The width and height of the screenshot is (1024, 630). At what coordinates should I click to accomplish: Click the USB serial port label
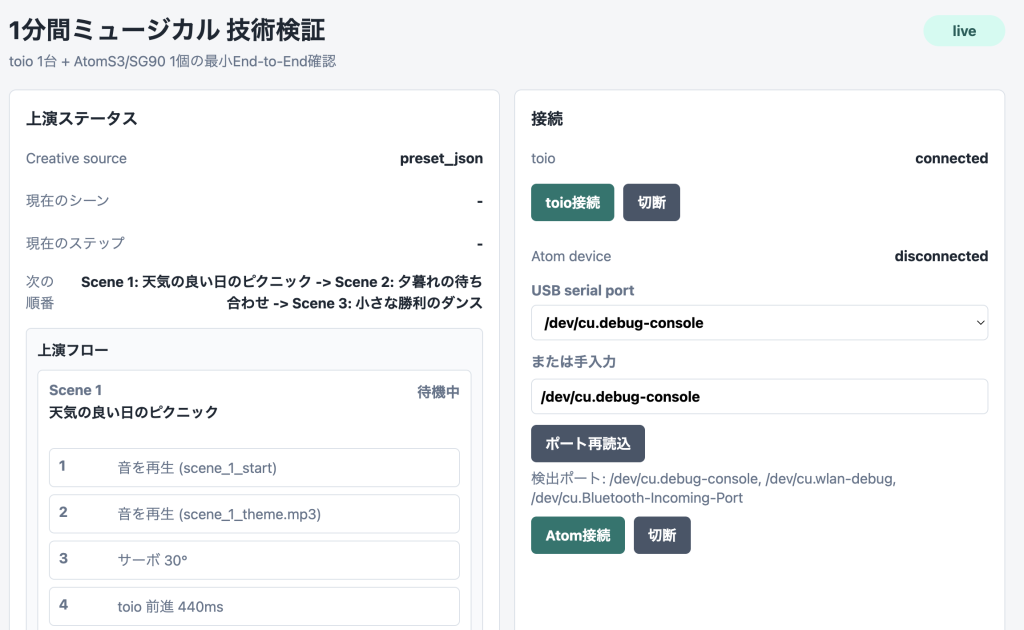pos(583,291)
